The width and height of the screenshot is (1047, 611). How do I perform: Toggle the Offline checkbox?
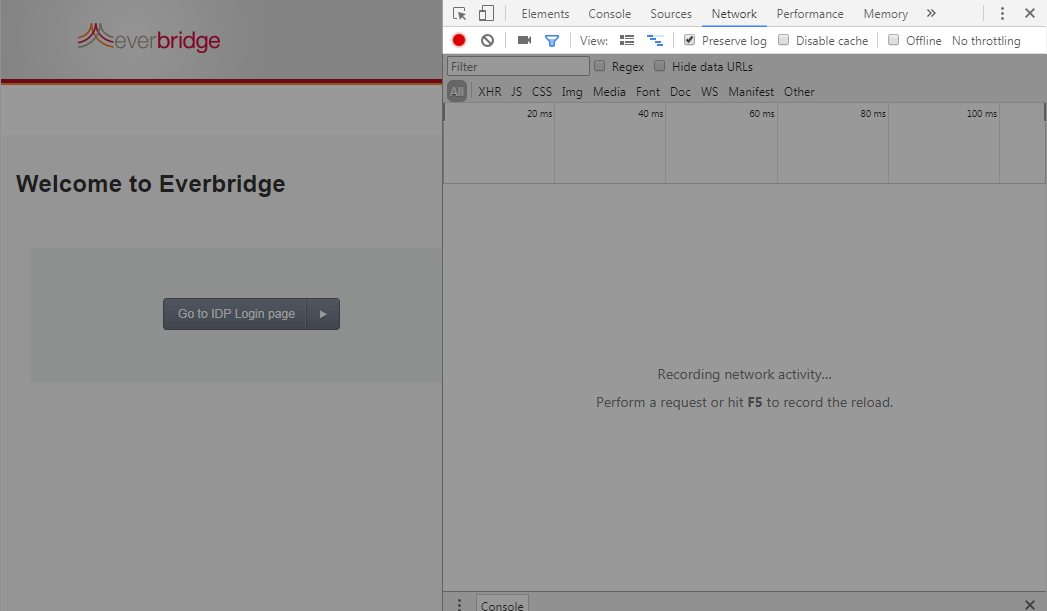point(893,39)
